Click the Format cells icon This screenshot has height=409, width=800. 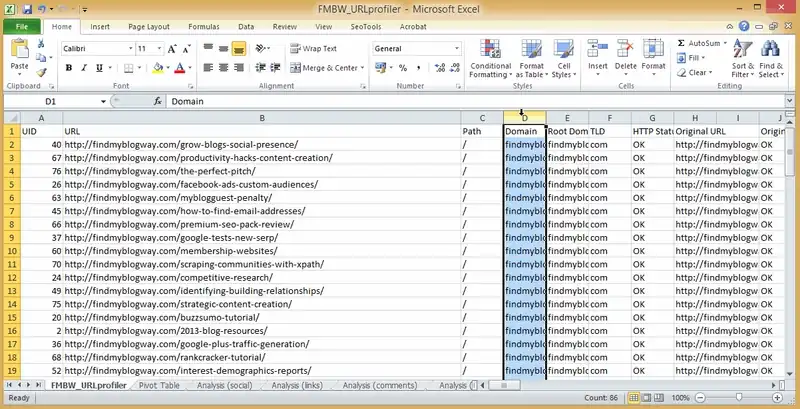653,49
